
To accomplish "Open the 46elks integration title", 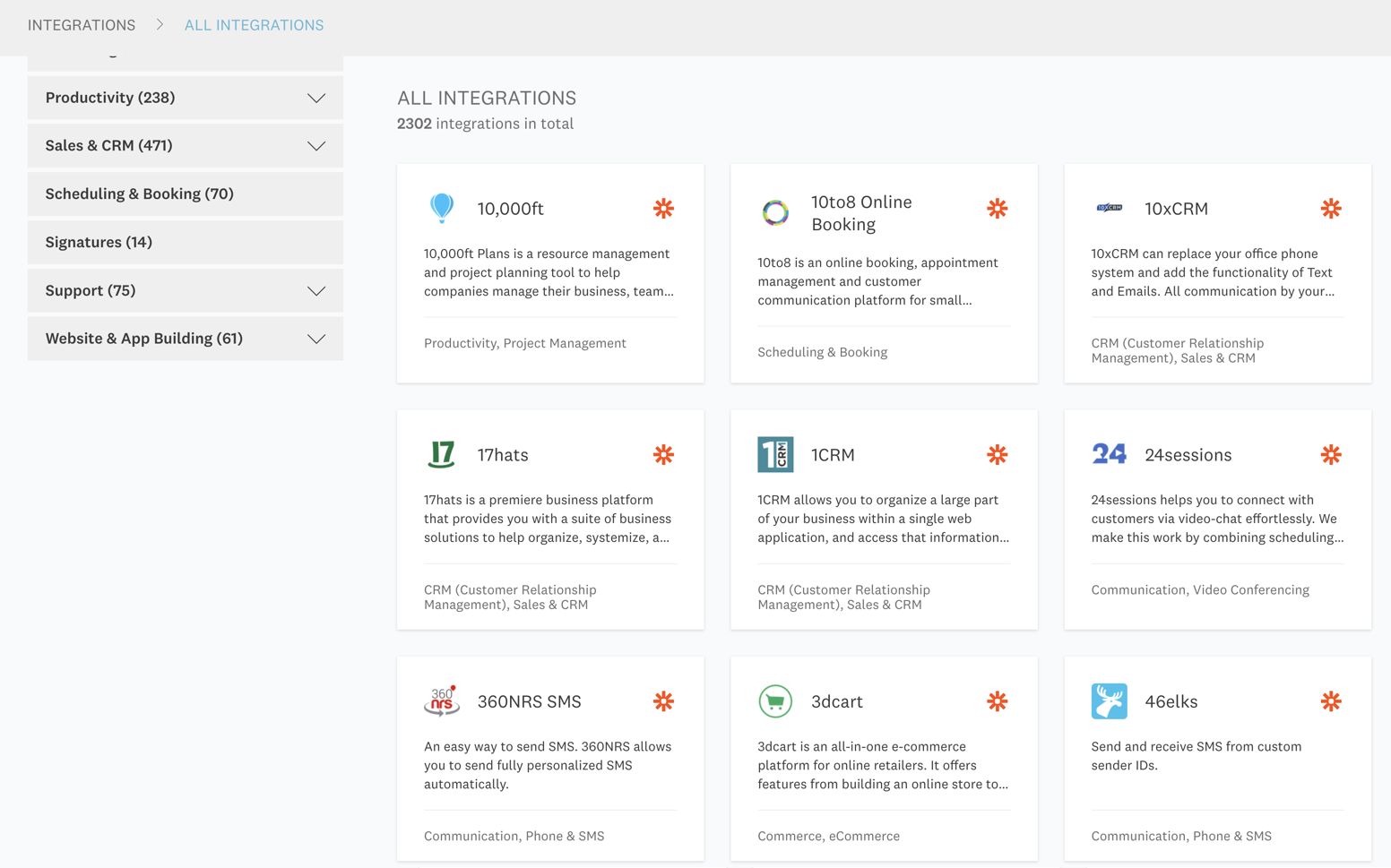I will coord(1171,701).
